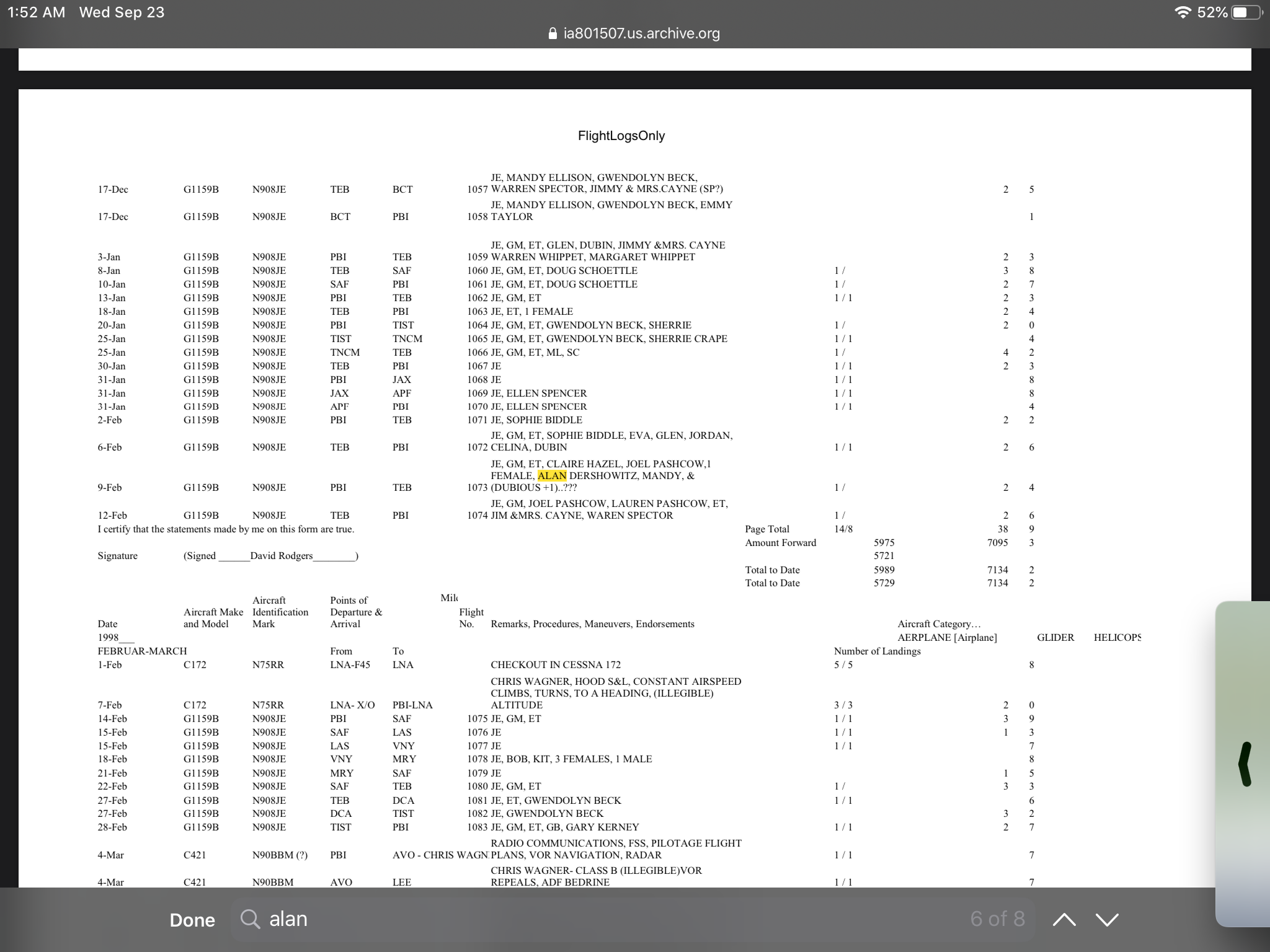Screen dimensions: 1270x952
Task: Tap the Done button in find bar
Action: [192, 920]
